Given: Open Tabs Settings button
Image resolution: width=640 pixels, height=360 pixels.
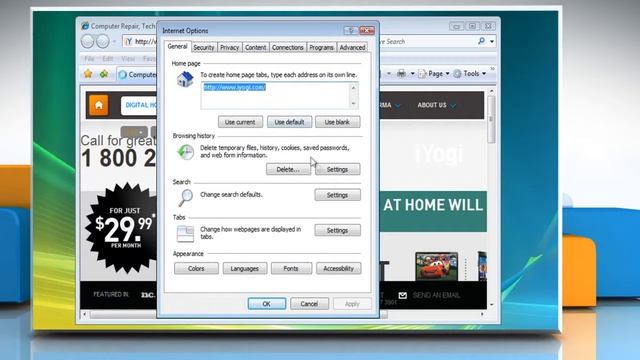Looking at the screenshot, I should pos(337,231).
